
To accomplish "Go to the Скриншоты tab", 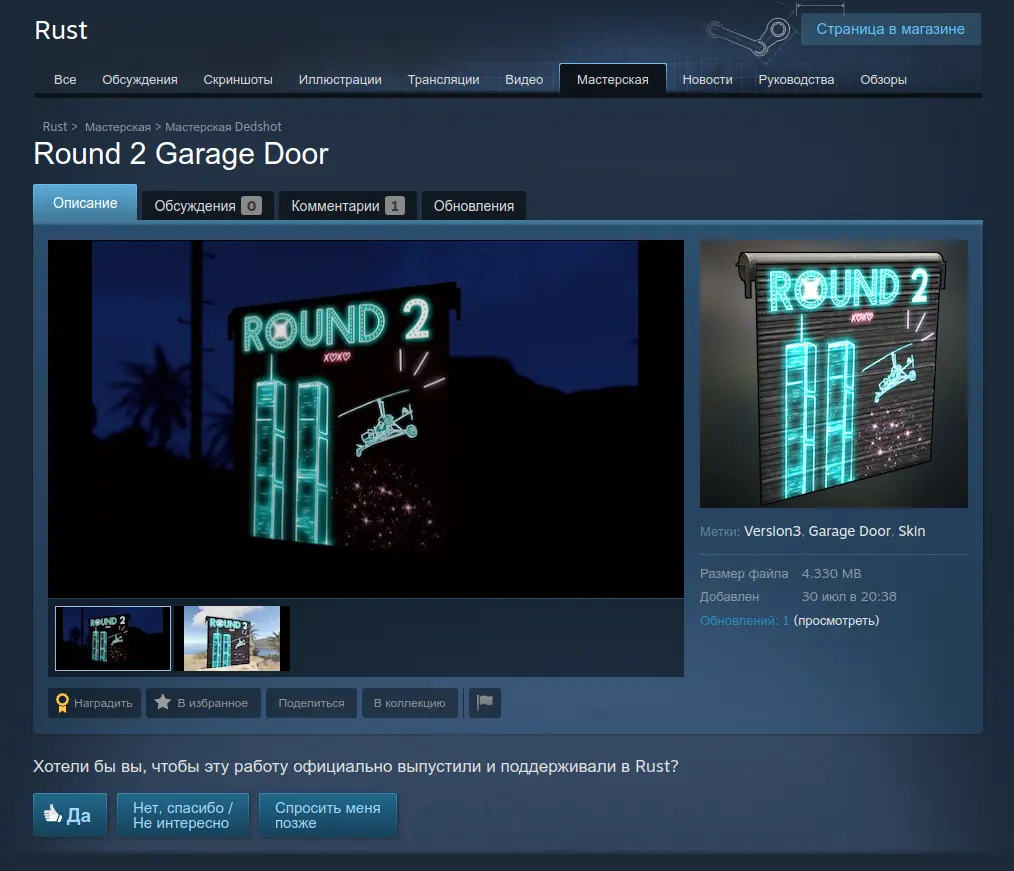I will pyautogui.click(x=238, y=80).
